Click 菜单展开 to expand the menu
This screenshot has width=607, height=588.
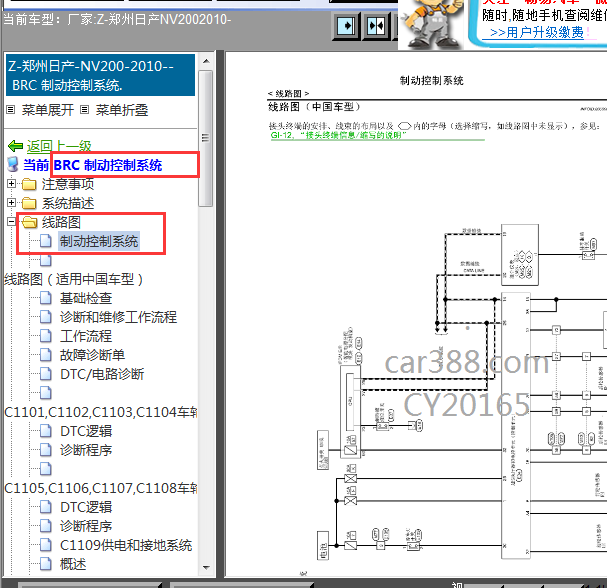click(48, 110)
